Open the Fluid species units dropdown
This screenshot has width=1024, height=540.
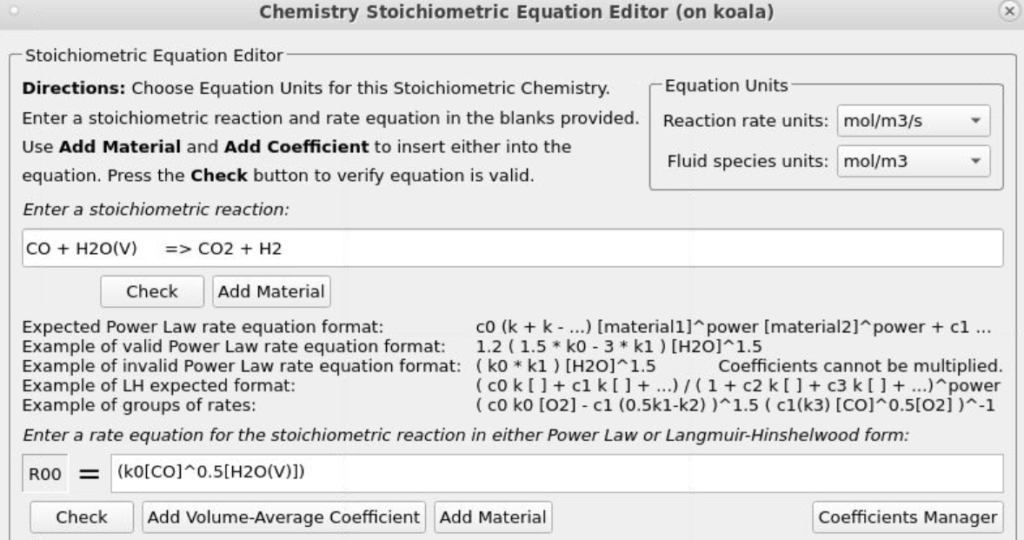pyautogui.click(x=913, y=161)
